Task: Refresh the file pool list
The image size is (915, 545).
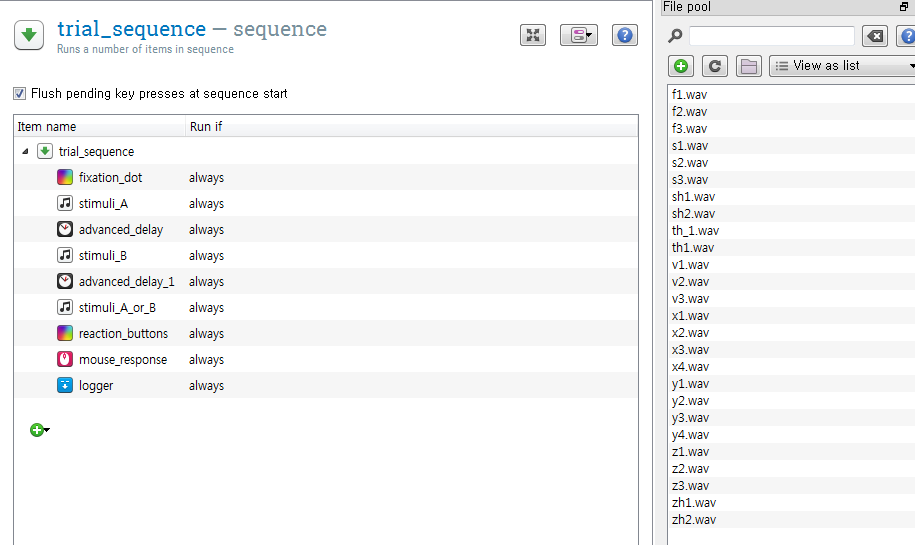Action: 715,66
